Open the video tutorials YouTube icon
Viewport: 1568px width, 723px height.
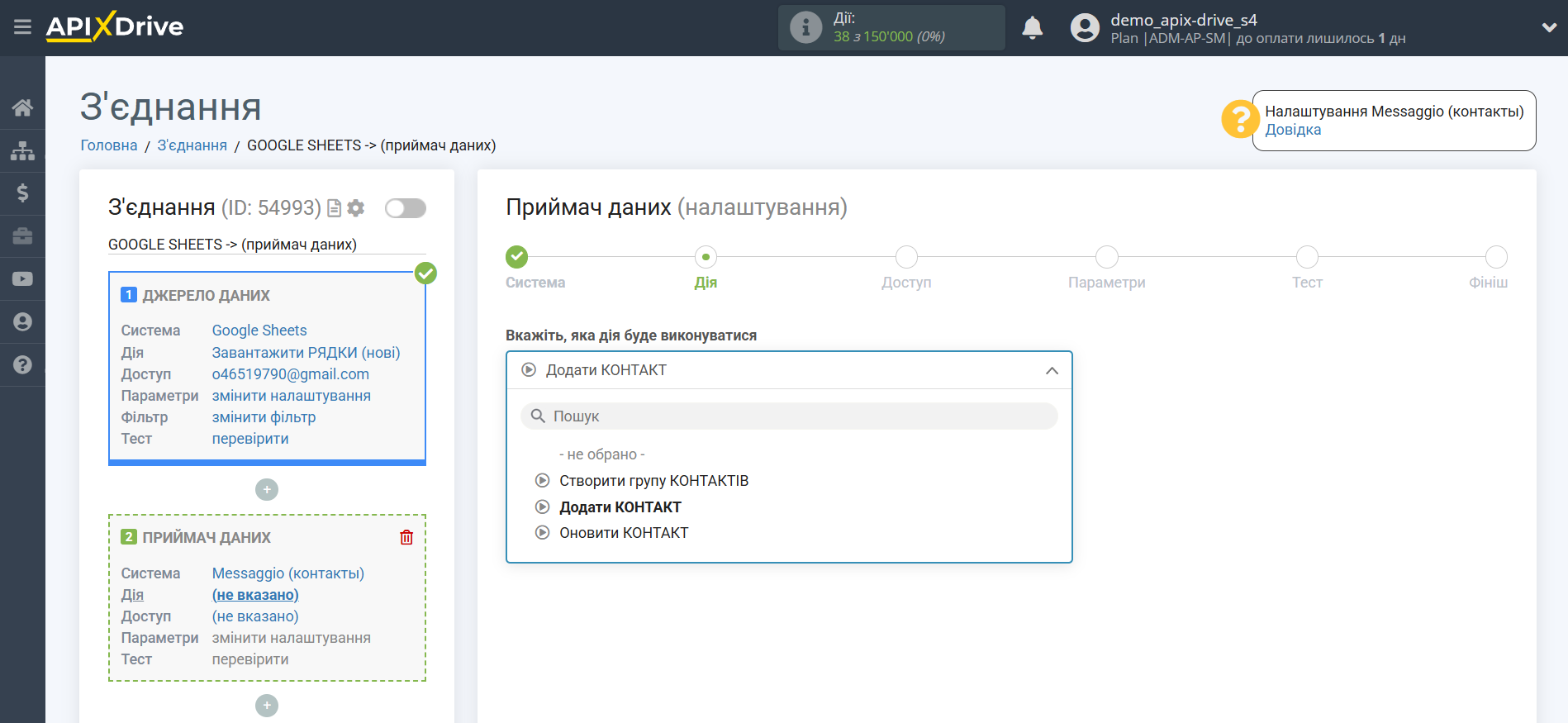pos(22,279)
